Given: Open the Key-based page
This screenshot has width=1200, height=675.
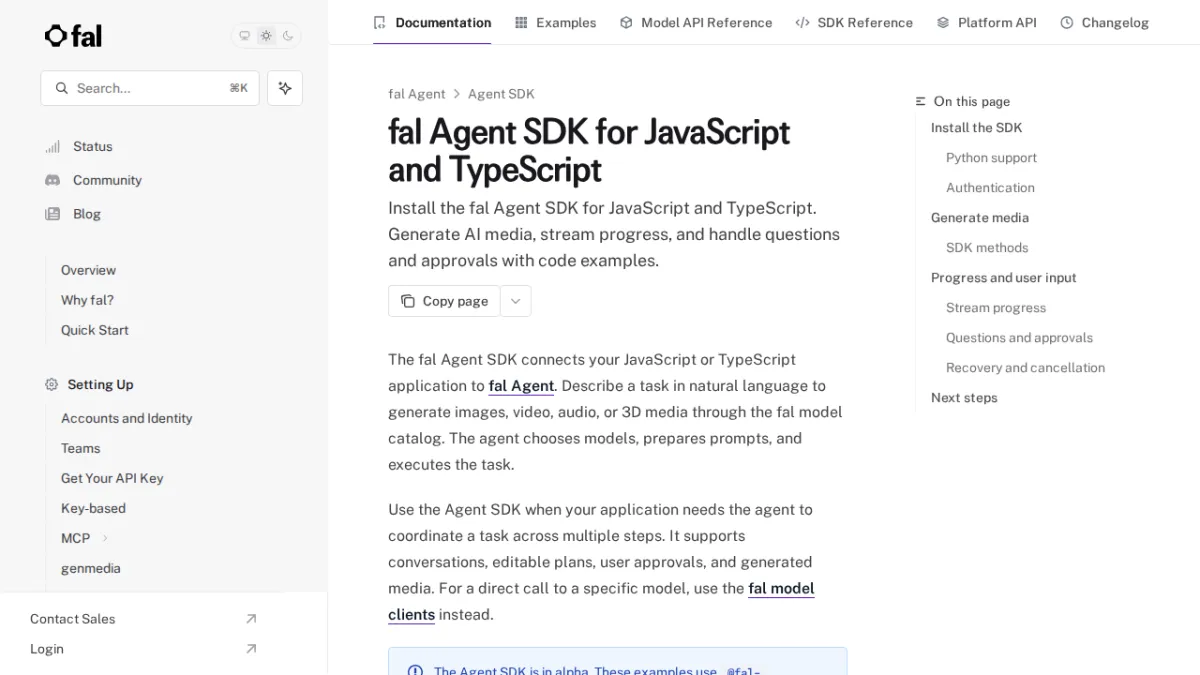Looking at the screenshot, I should click(x=93, y=508).
